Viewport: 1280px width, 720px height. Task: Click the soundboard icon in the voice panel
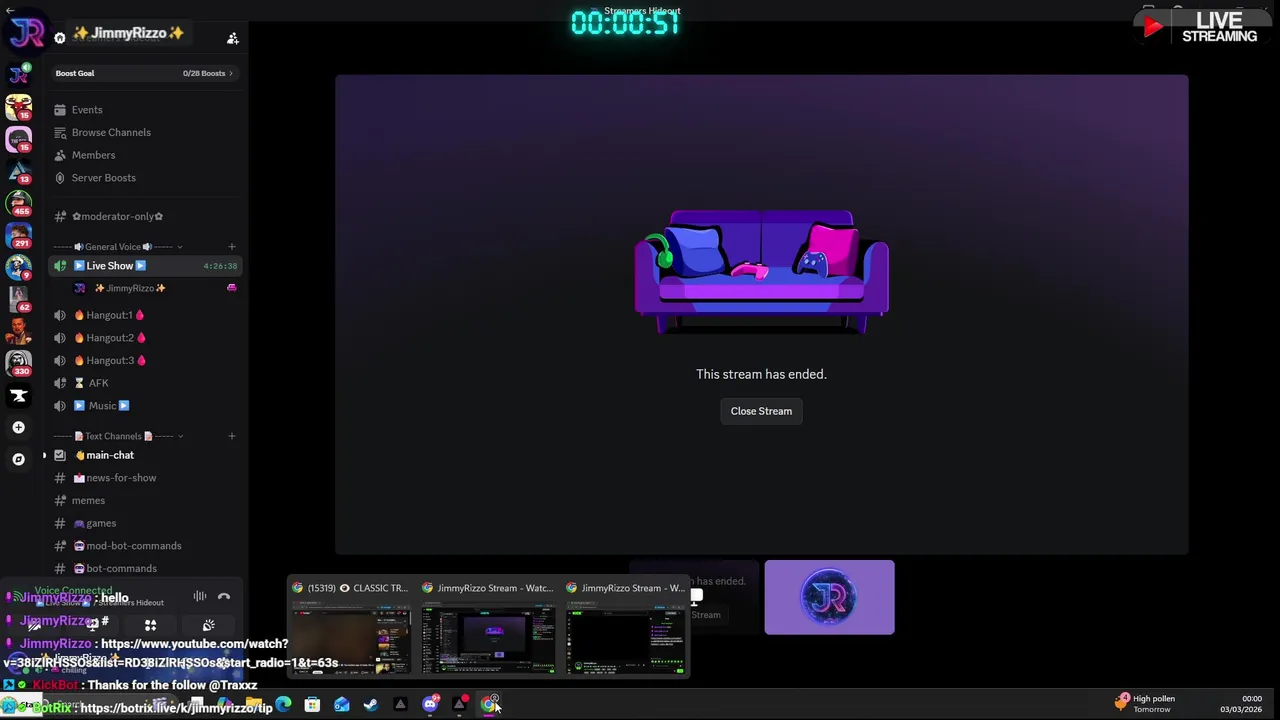208,625
